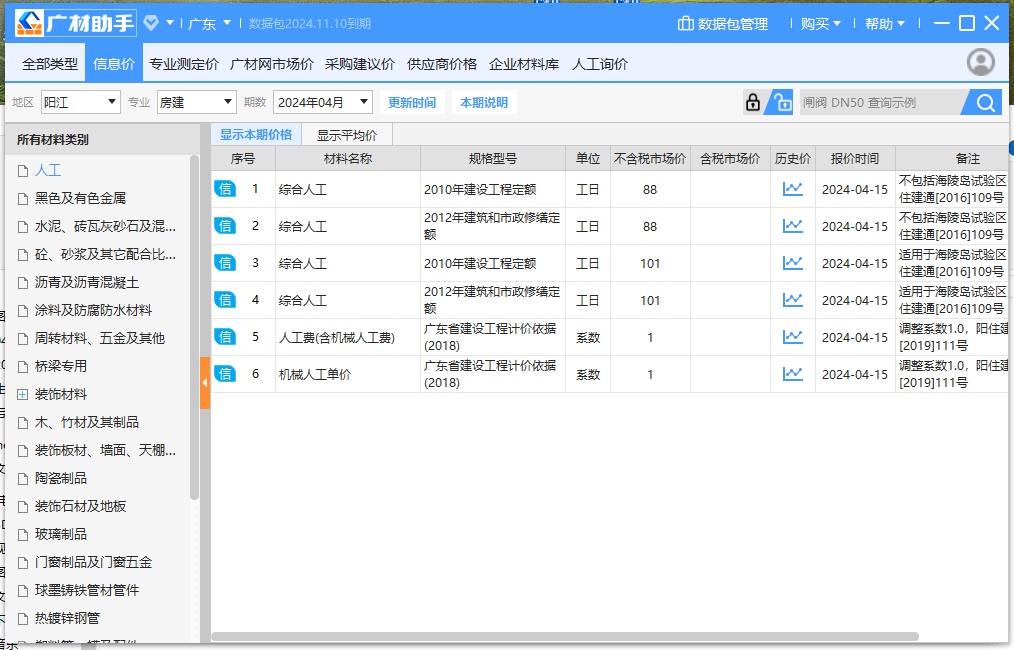The width and height of the screenshot is (1014, 650).
Task: Select 沥青及沥青混凝土 category
Action: pos(87,282)
